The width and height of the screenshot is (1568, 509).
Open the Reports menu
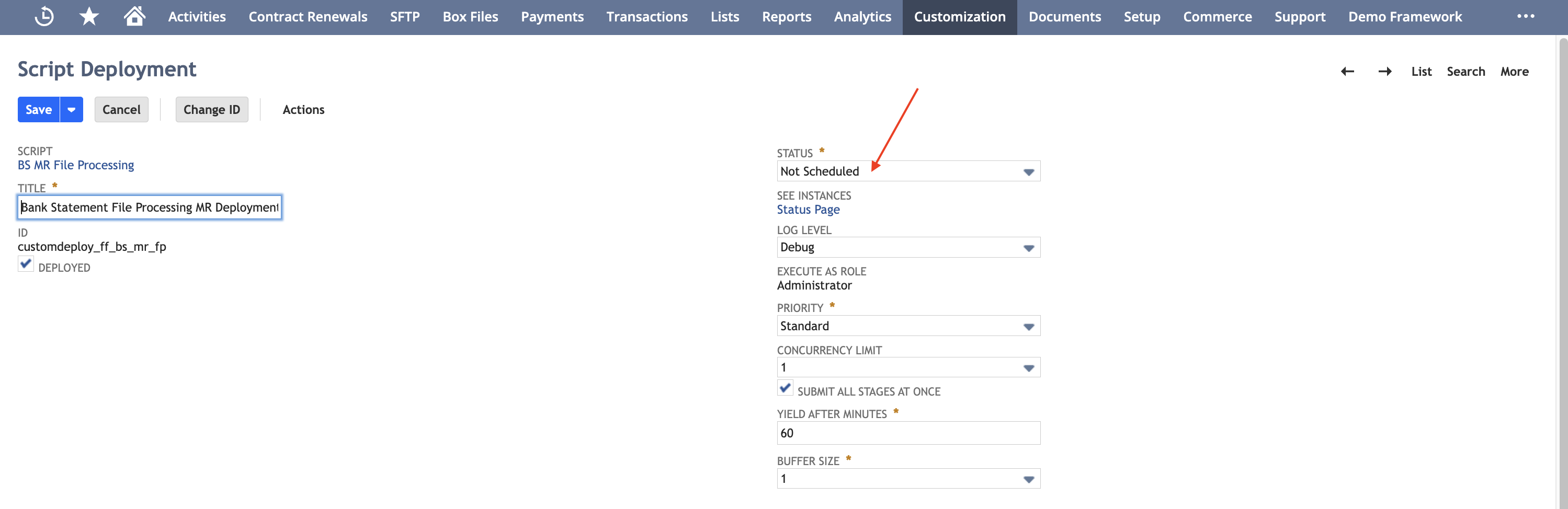pos(787,17)
